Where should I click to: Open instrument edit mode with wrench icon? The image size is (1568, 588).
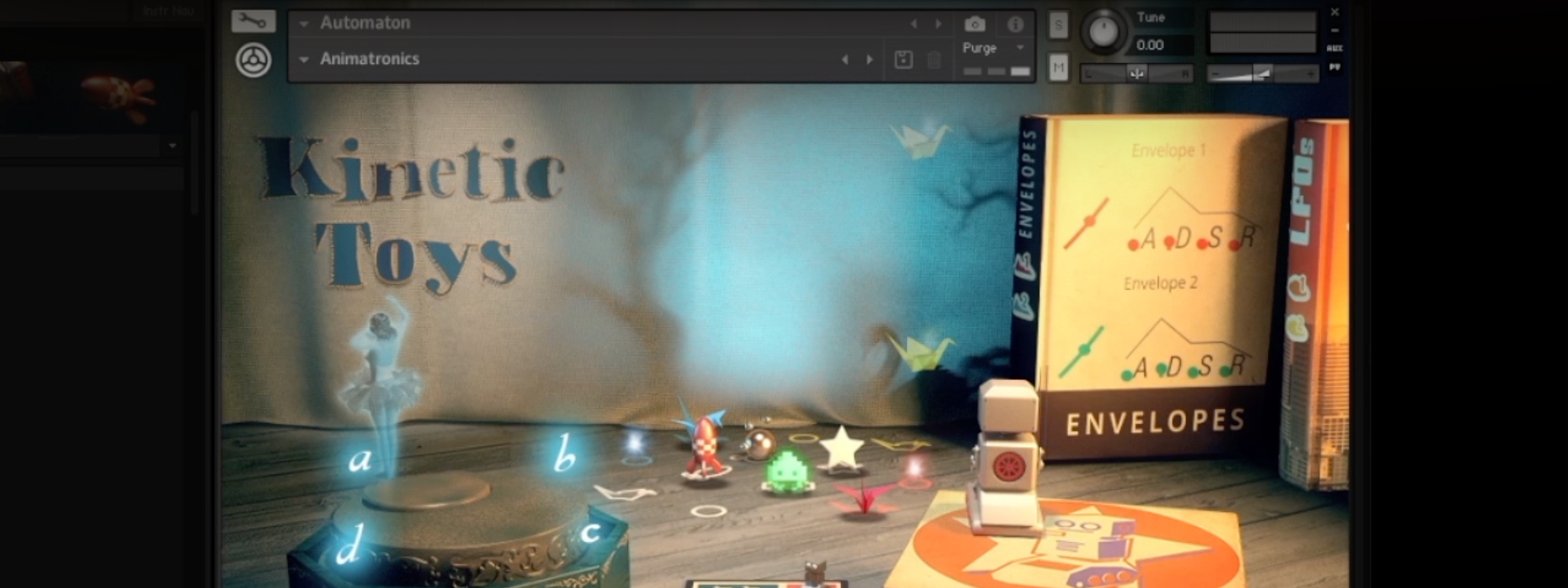pos(253,22)
